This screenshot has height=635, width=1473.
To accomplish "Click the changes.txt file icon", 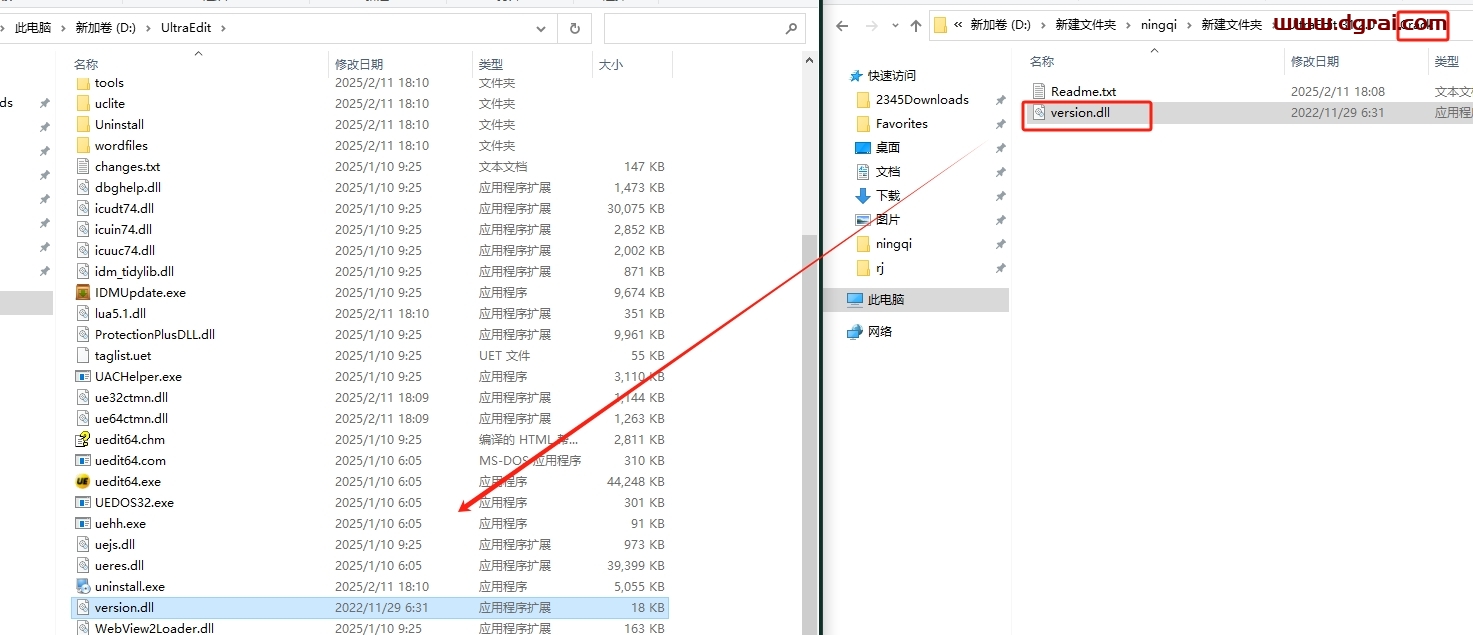I will pos(83,167).
